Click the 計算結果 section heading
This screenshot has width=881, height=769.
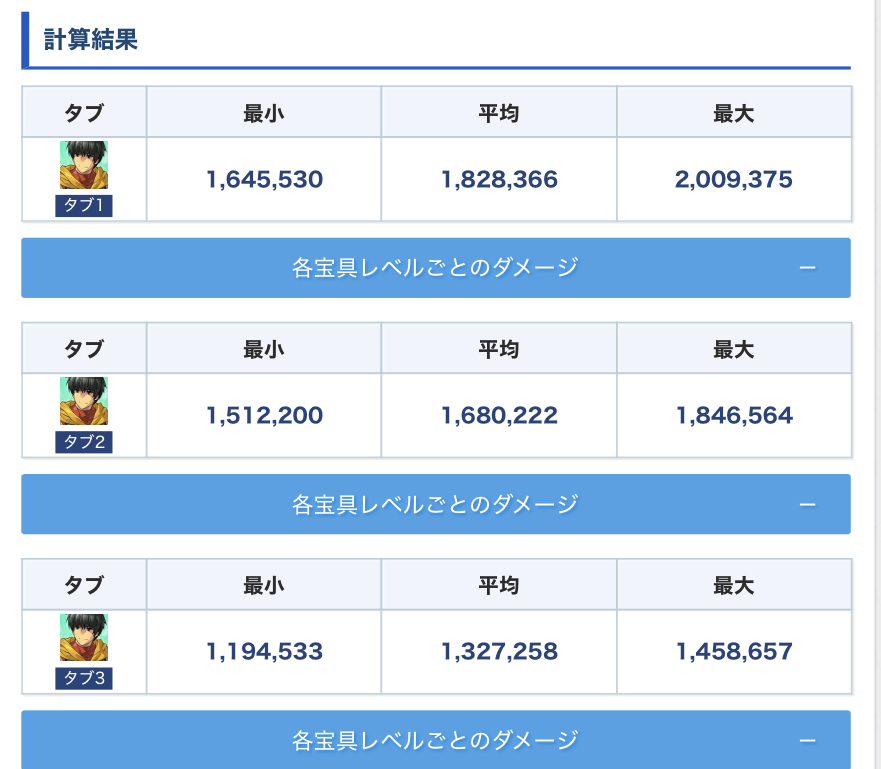91,40
